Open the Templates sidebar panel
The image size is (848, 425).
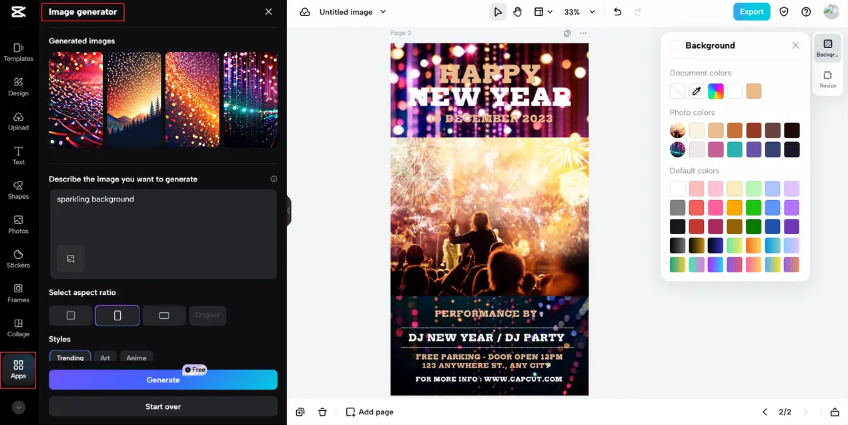tap(18, 52)
